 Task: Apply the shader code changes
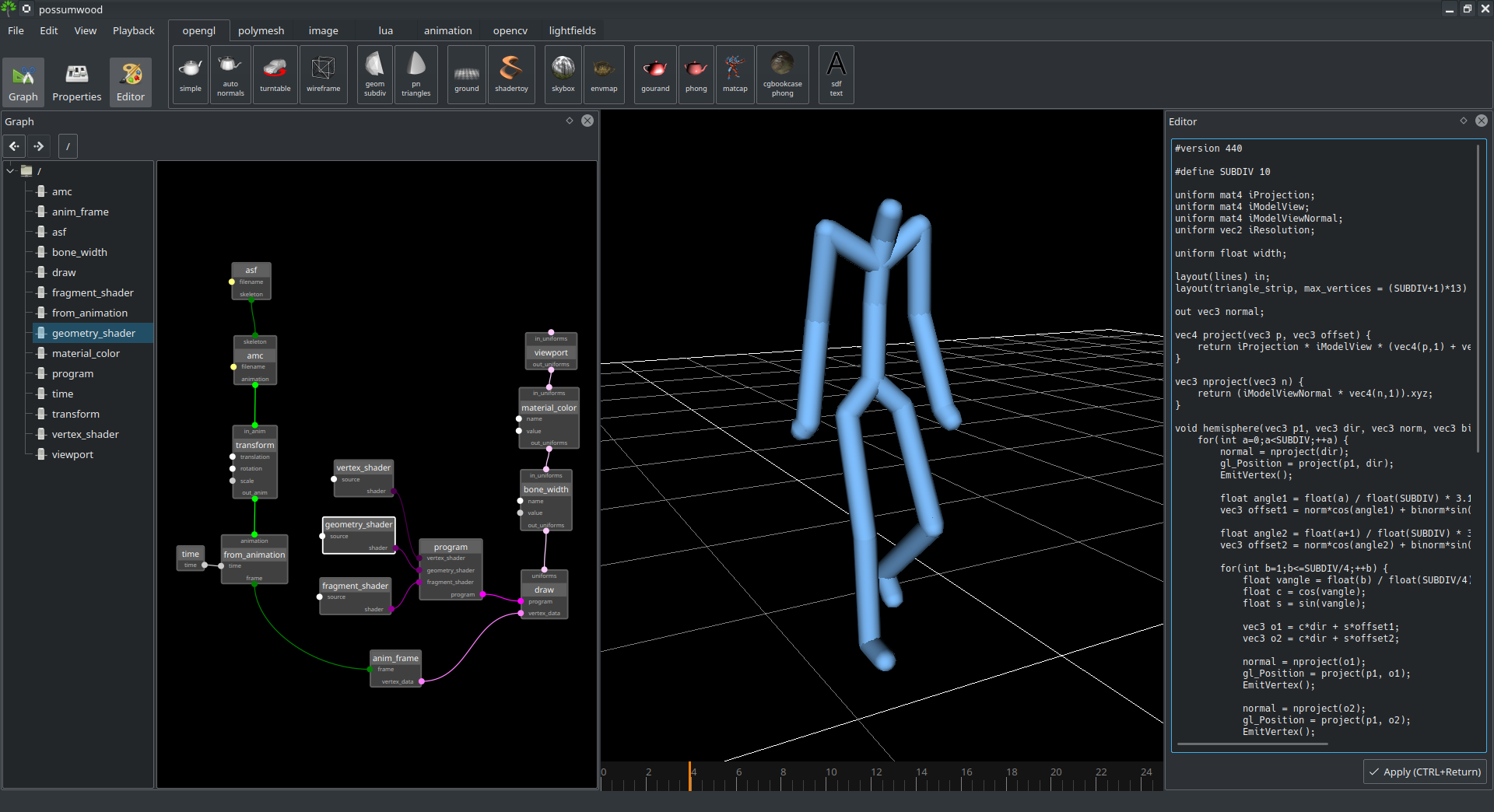[x=1425, y=772]
